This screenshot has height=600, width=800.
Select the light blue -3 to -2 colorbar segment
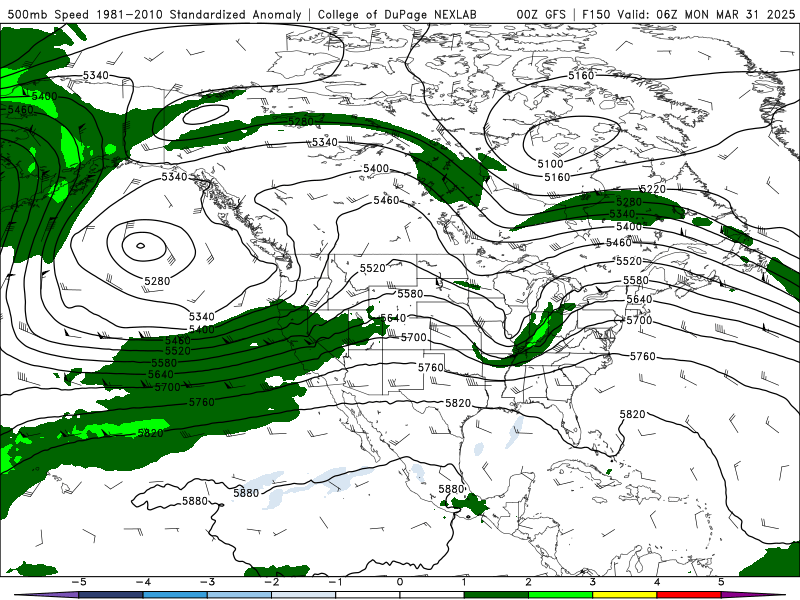pos(239,595)
